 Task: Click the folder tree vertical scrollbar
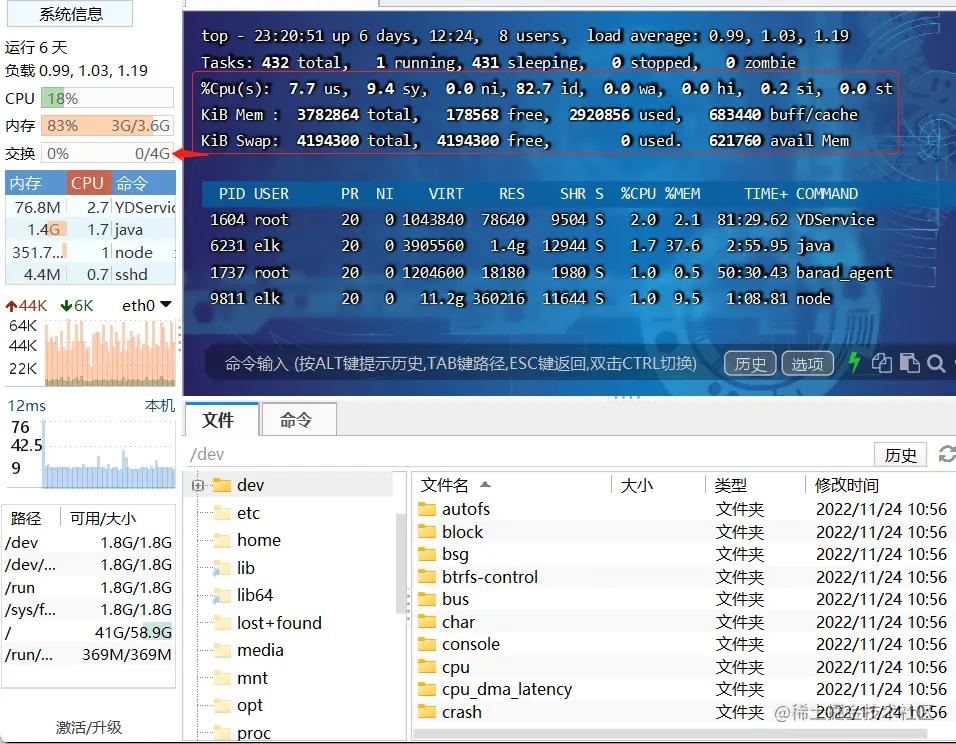pyautogui.click(x=401, y=563)
